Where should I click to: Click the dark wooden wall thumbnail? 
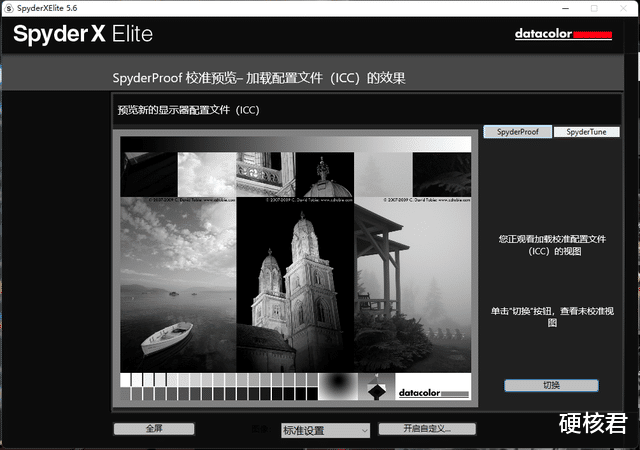tap(149, 174)
